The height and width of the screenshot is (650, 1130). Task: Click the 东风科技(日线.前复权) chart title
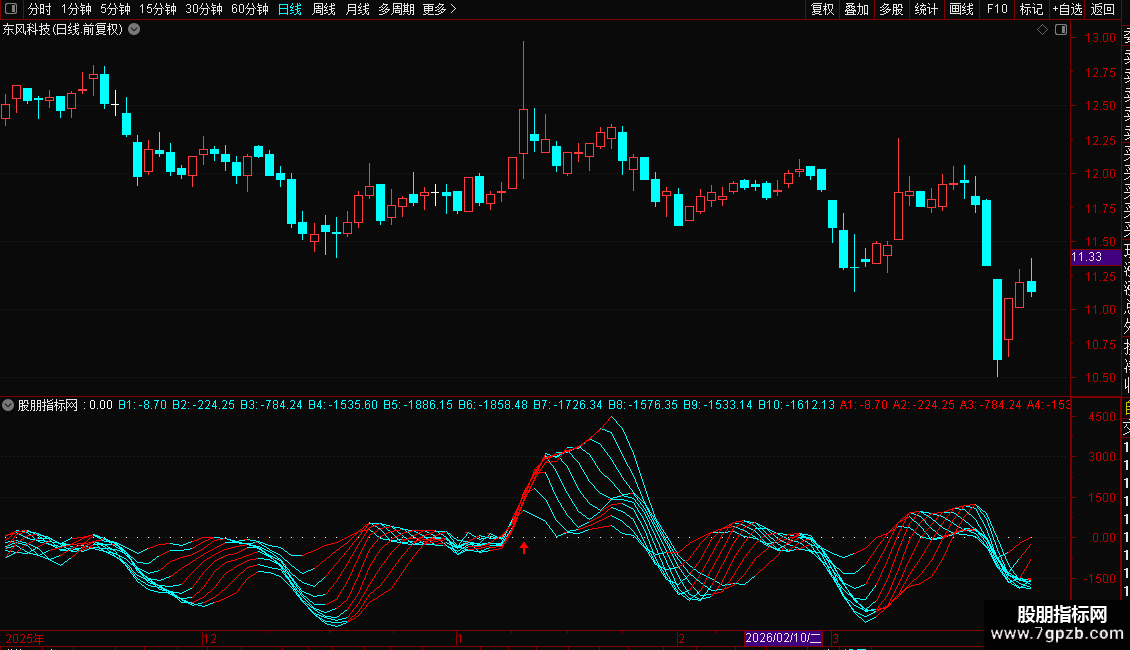pos(63,30)
